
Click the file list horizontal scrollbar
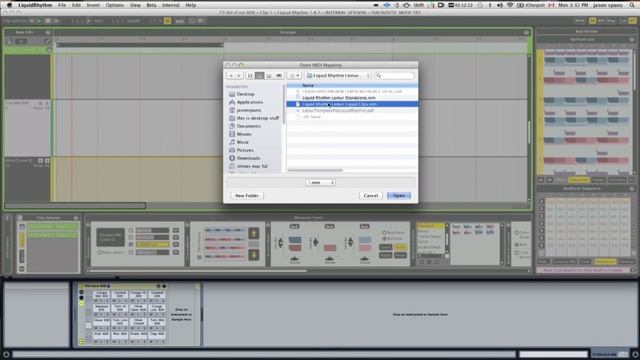click(315, 170)
